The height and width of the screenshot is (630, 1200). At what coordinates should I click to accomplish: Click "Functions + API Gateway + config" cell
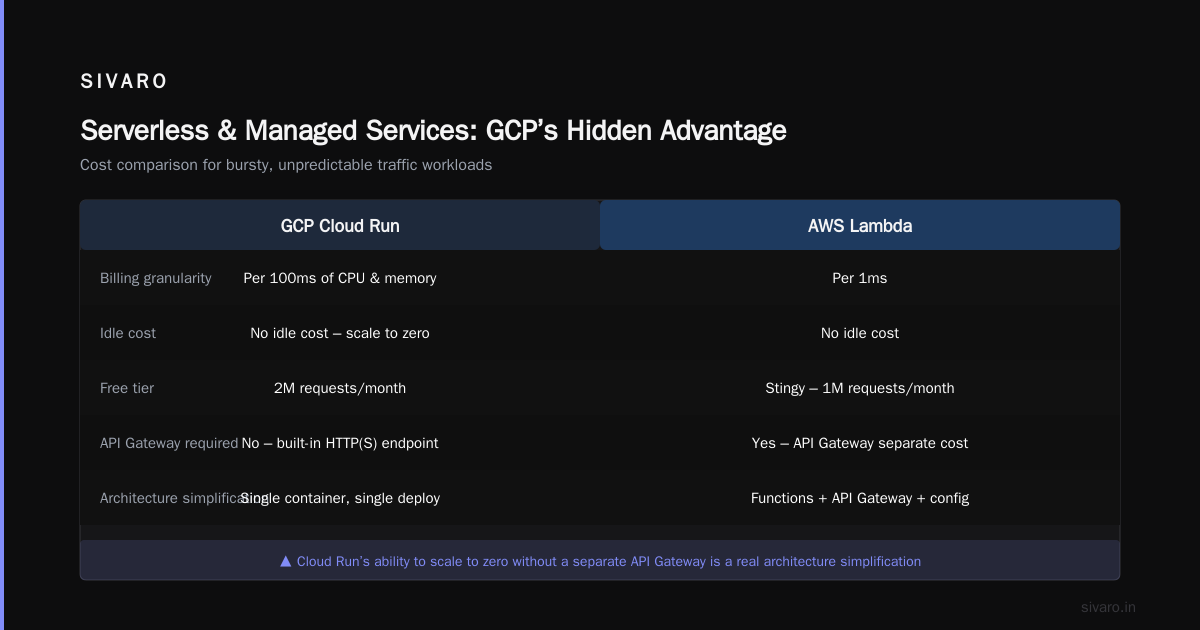point(860,498)
